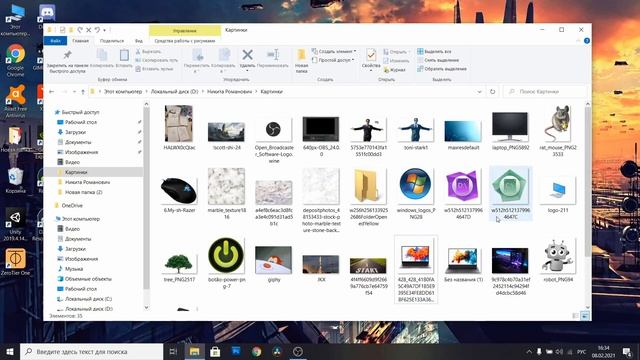Open the Explorer help question icon

pos(587,41)
